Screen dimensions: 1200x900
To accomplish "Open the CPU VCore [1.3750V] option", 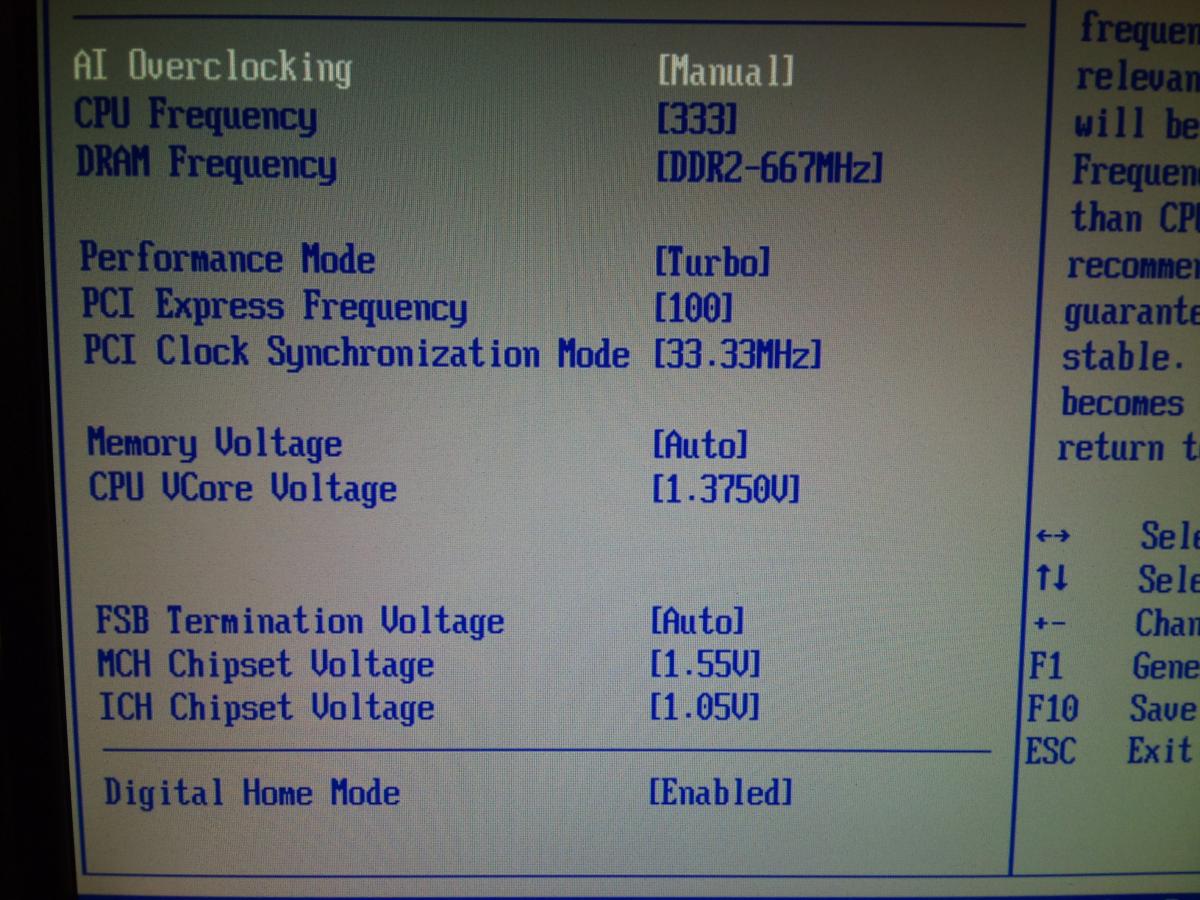I will 725,489.
